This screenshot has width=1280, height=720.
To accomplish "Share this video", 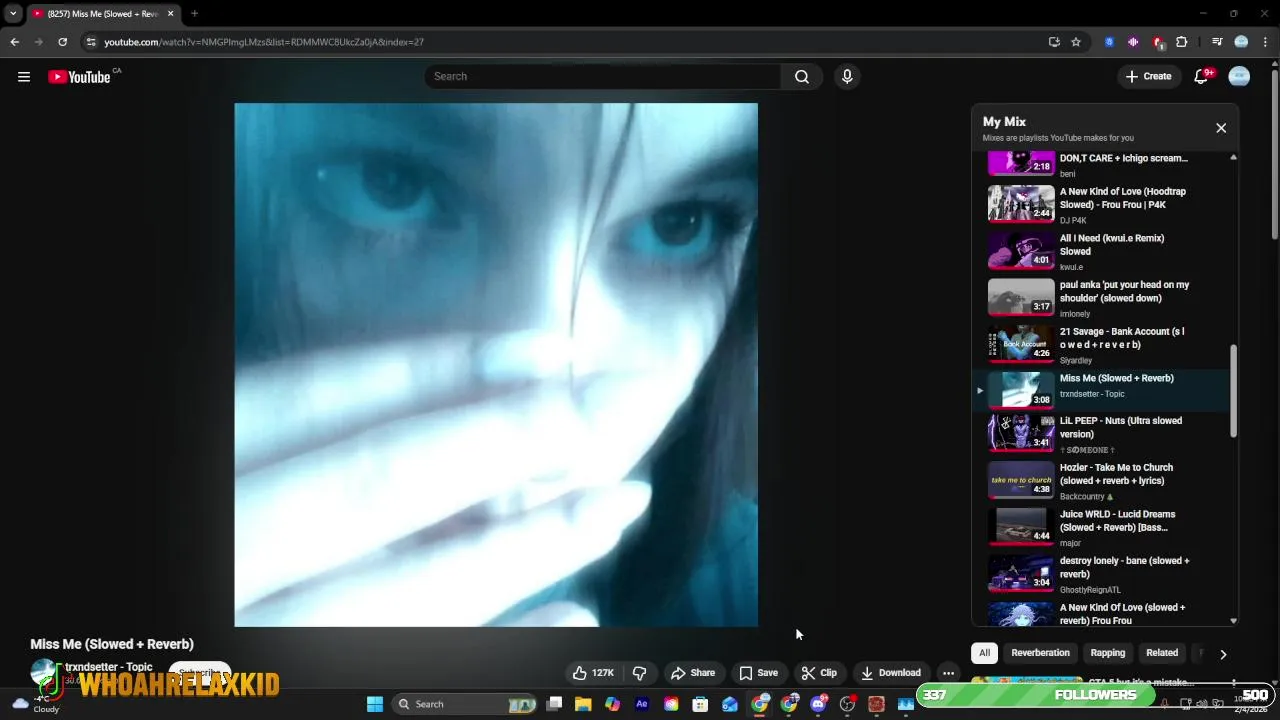I will (693, 673).
